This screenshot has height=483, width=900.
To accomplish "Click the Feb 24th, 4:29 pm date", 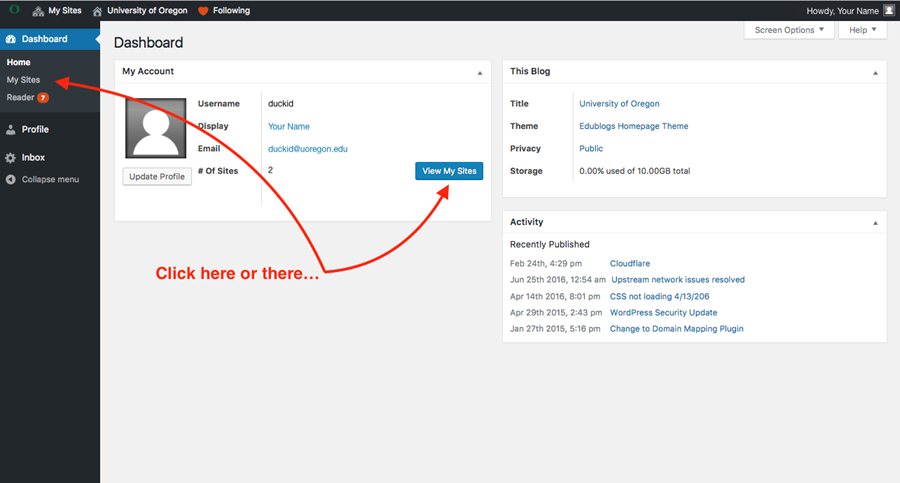I will point(546,264).
